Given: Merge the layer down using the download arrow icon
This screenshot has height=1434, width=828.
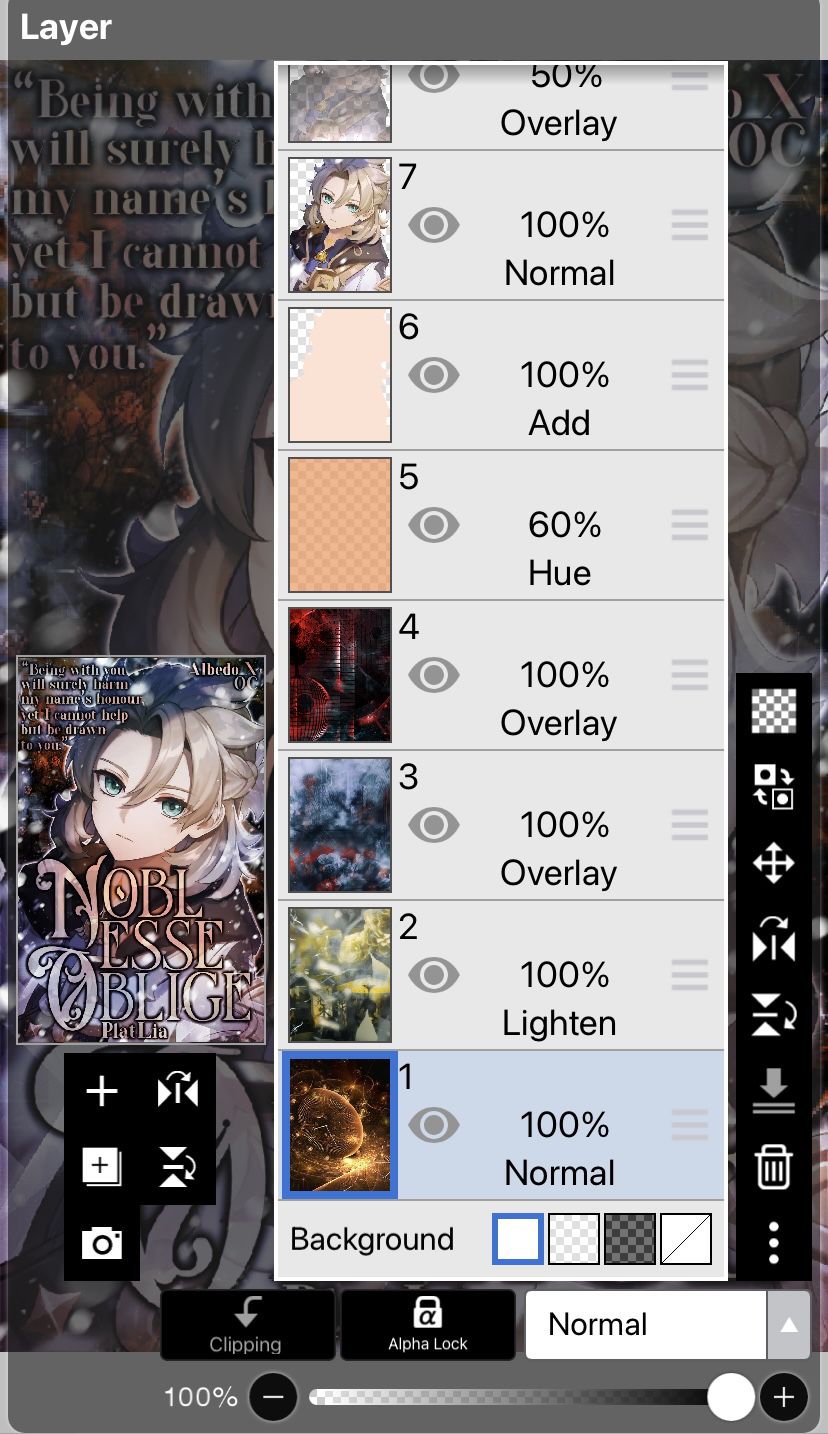Looking at the screenshot, I should (774, 1092).
